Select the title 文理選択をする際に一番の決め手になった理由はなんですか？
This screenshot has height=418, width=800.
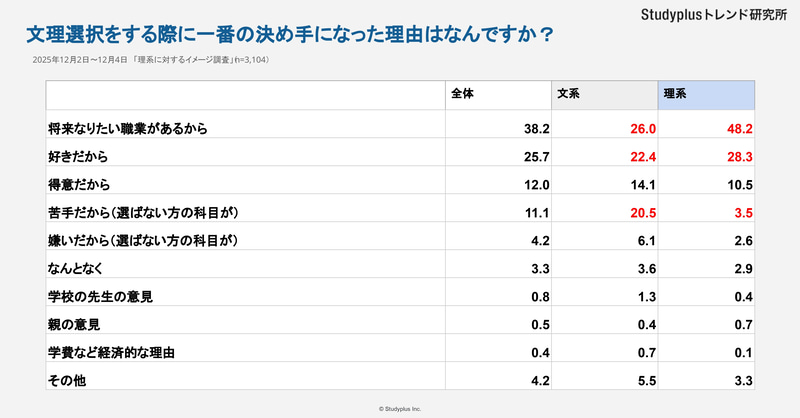[x=289, y=35]
